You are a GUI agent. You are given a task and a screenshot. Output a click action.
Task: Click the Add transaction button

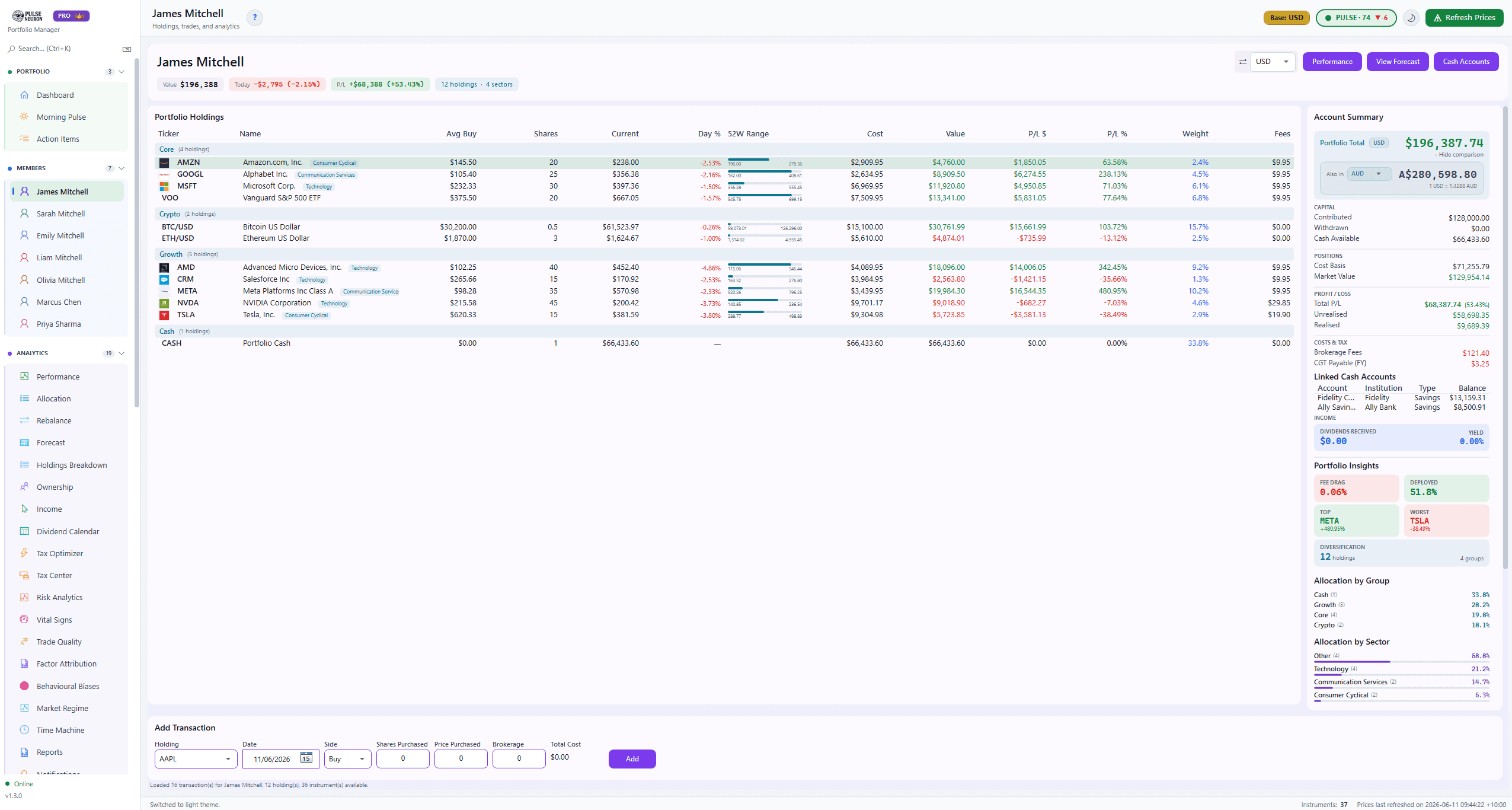[x=632, y=759]
